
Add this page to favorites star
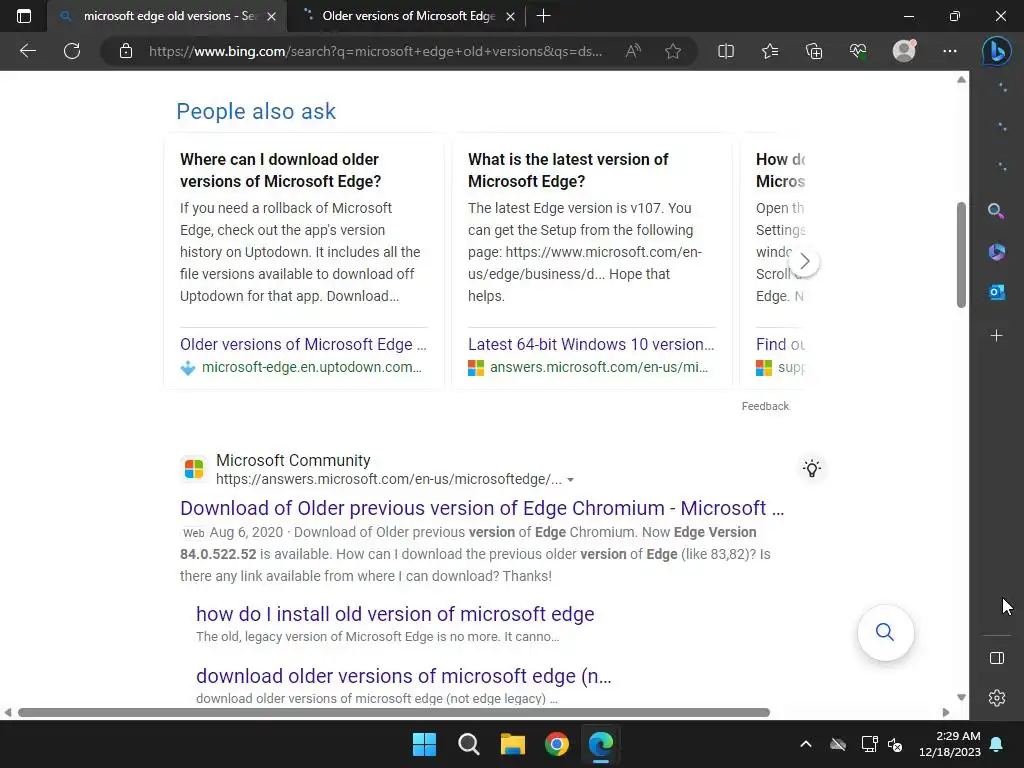[673, 51]
